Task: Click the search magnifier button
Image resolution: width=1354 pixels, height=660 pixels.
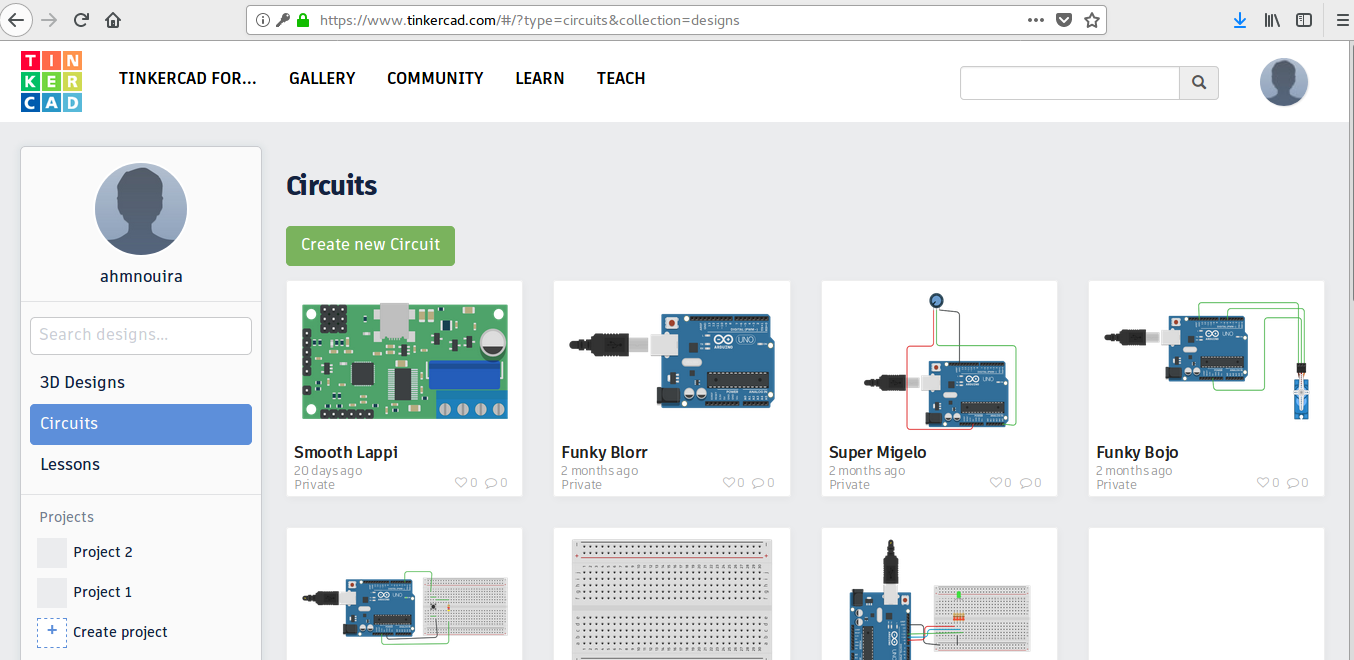Action: (x=1199, y=83)
